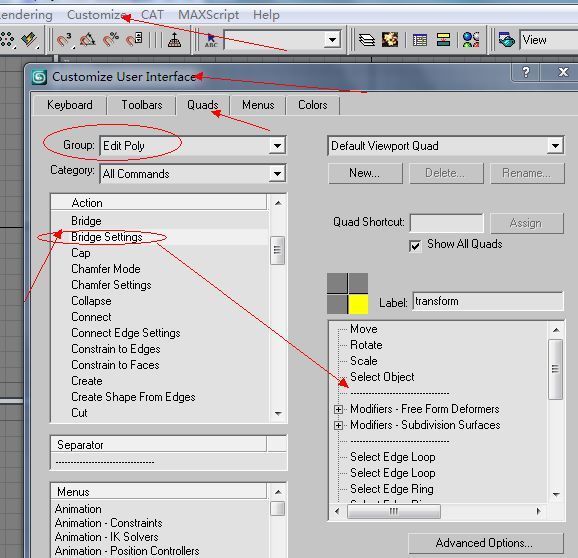Switch to the Keyboard tab

tap(70, 105)
